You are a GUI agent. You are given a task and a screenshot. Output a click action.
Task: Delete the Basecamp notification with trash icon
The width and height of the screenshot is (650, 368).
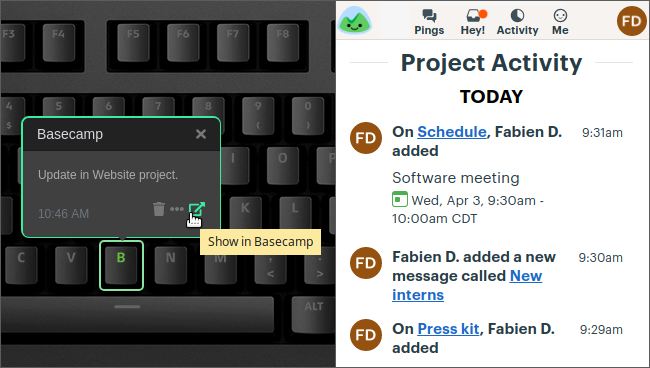(158, 209)
